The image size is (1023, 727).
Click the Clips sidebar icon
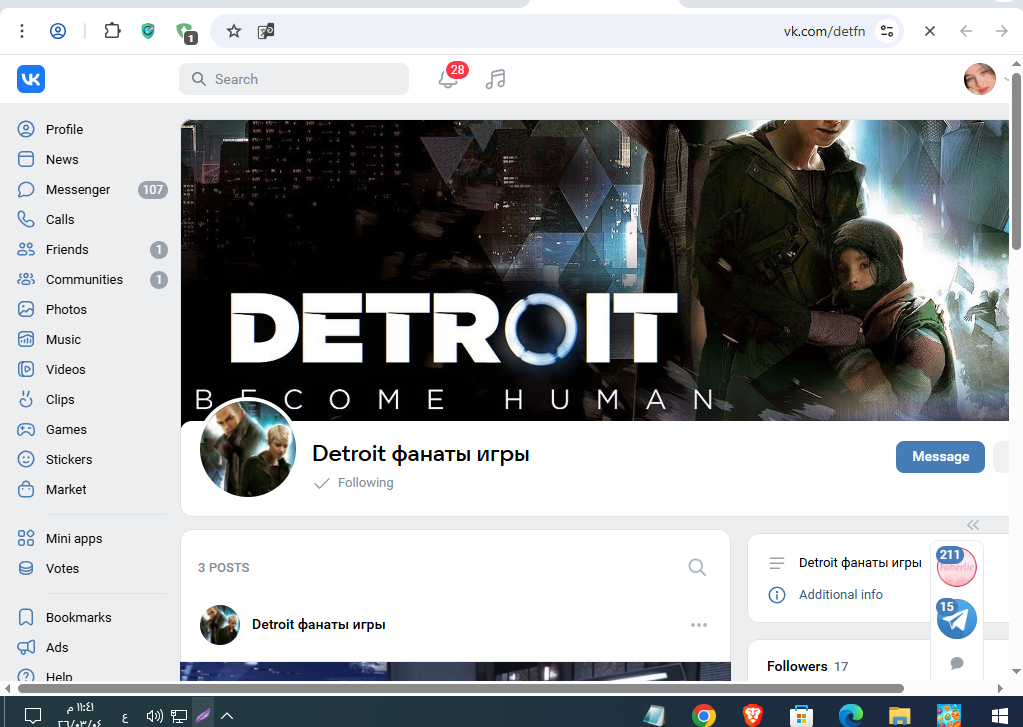[26, 399]
